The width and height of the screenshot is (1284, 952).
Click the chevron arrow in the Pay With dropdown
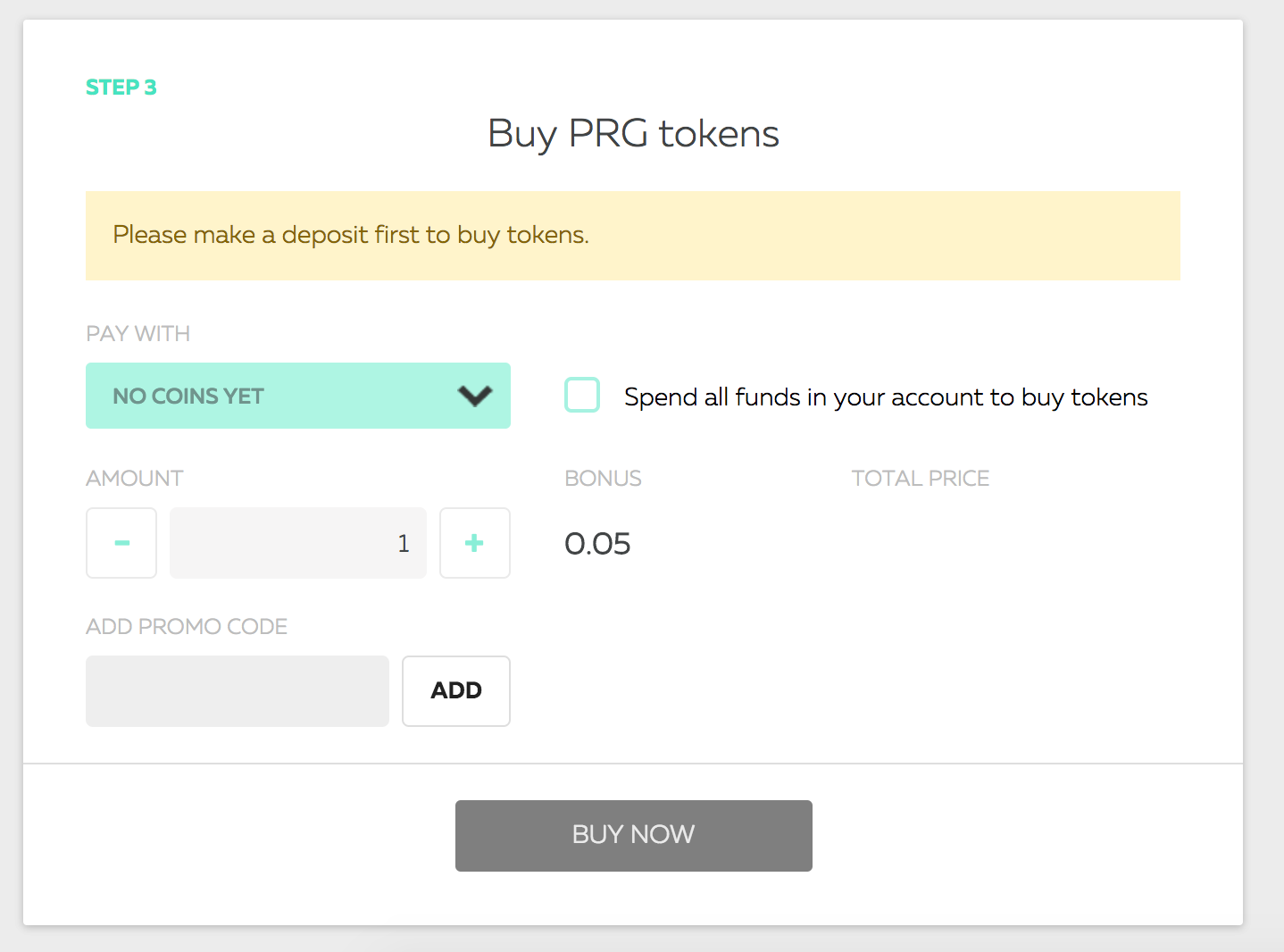point(475,396)
